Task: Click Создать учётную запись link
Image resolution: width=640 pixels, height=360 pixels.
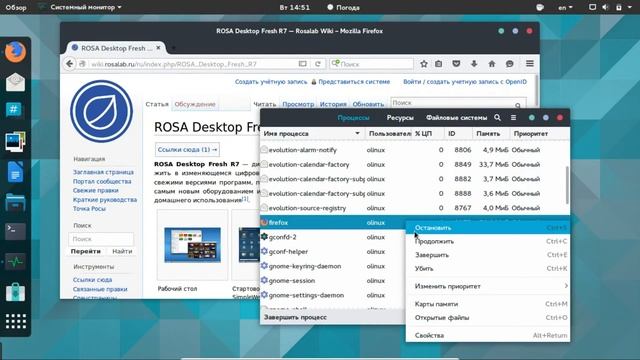Action: click(x=271, y=82)
